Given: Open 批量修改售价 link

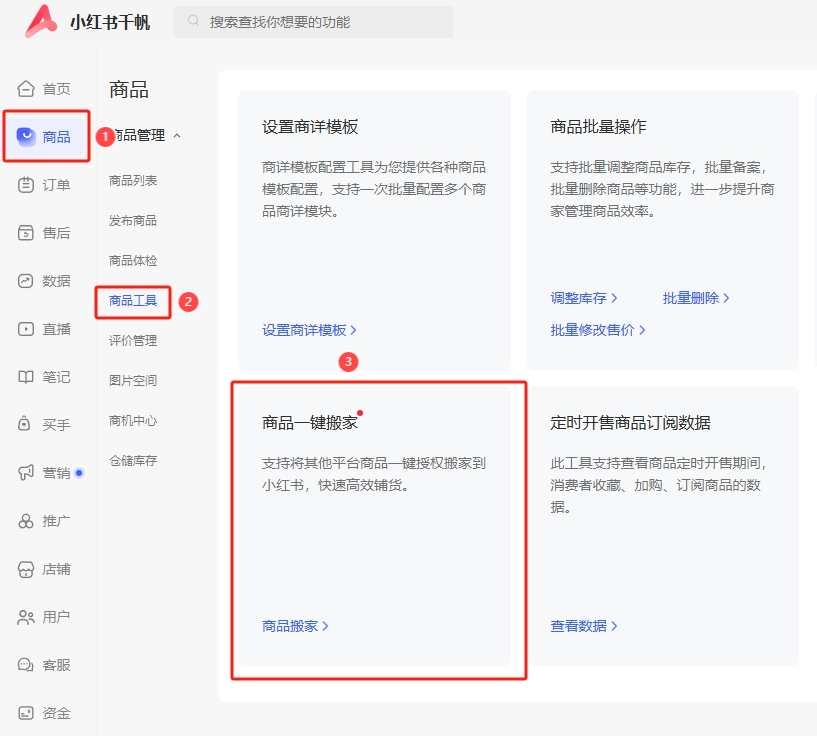Looking at the screenshot, I should [598, 330].
